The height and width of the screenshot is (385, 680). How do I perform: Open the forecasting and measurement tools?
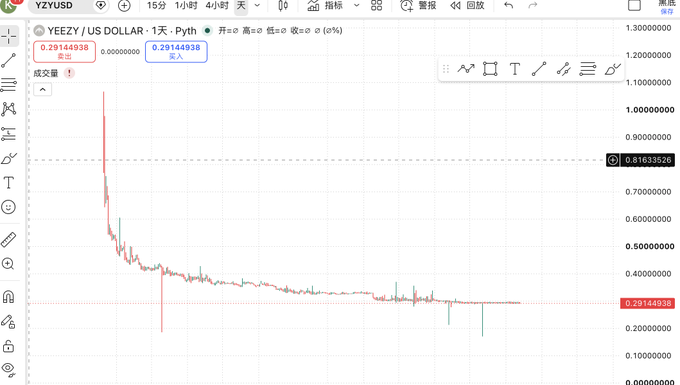(x=9, y=134)
